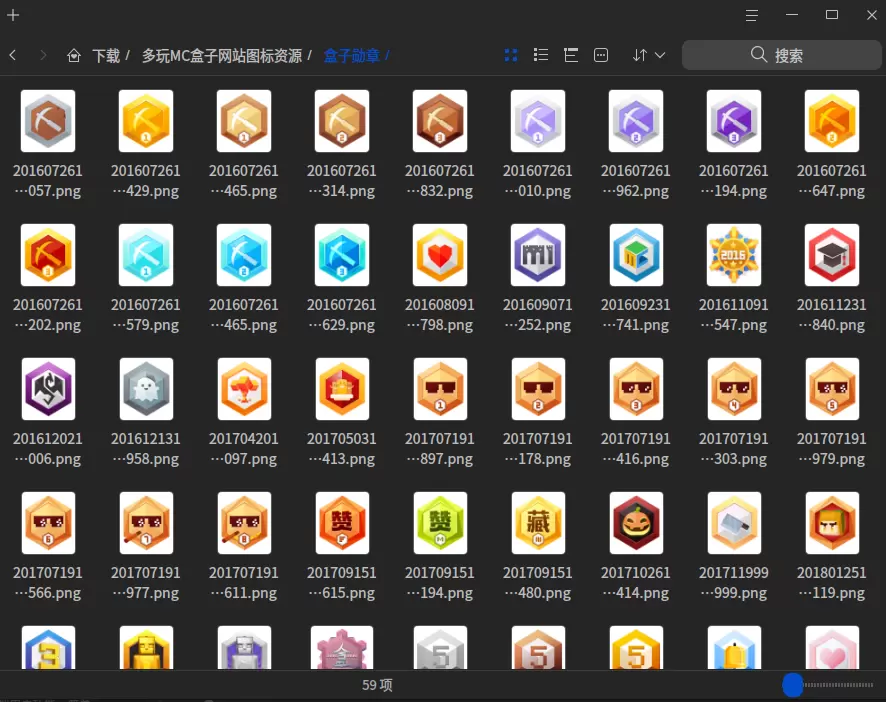
Task: Select sunglasses level 6 badge …566.png
Action: point(48,523)
